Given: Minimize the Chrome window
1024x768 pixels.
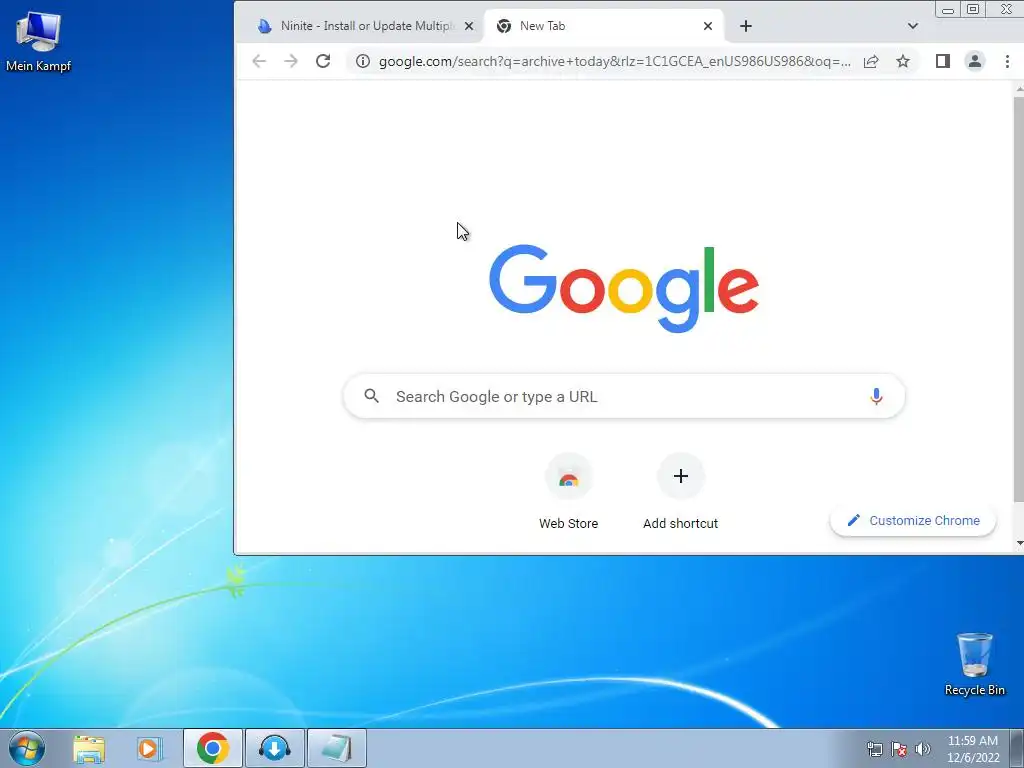Looking at the screenshot, I should tap(948, 9).
